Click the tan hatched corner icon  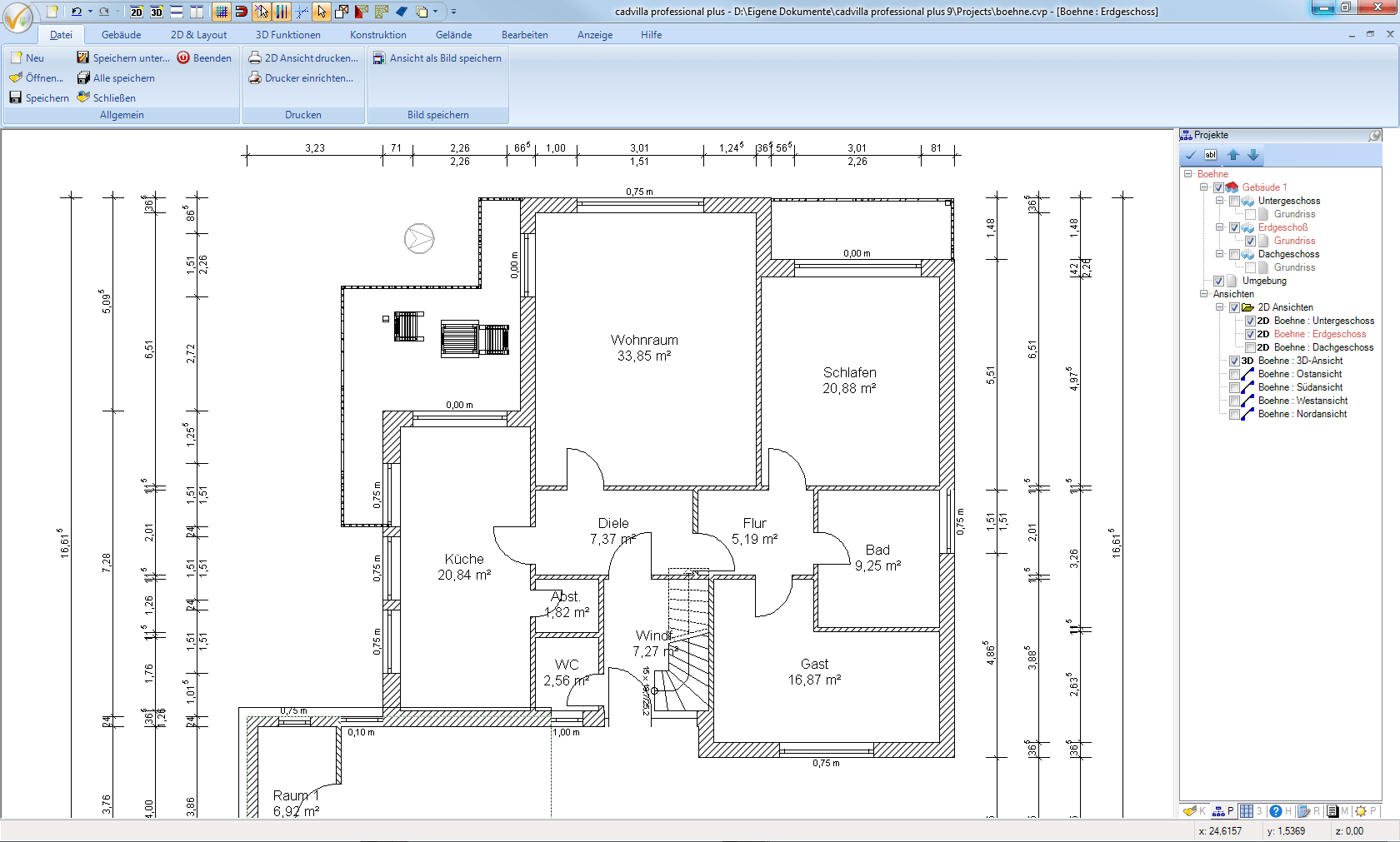coord(382,12)
